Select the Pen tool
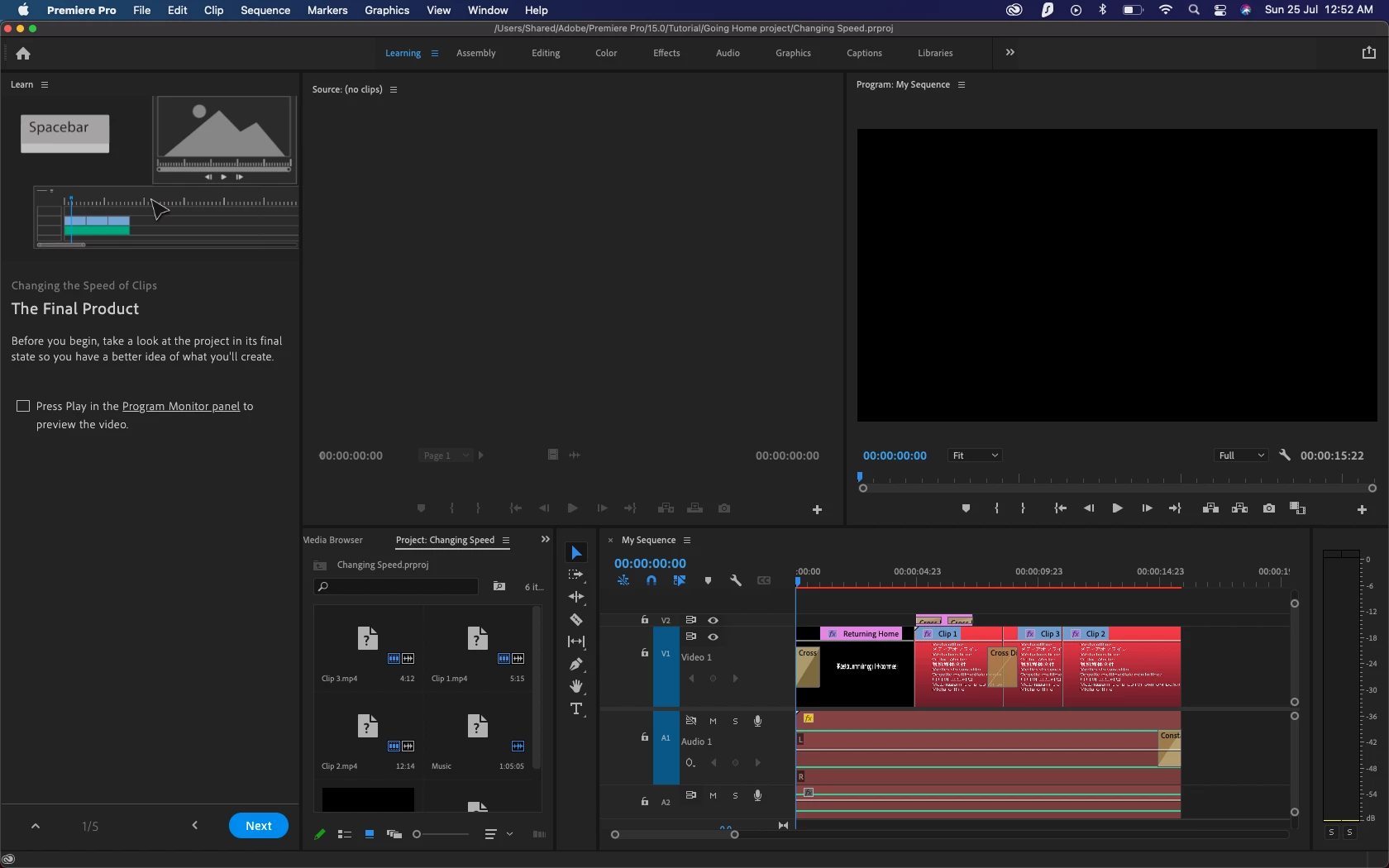Viewport: 1389px width, 868px height. (576, 664)
